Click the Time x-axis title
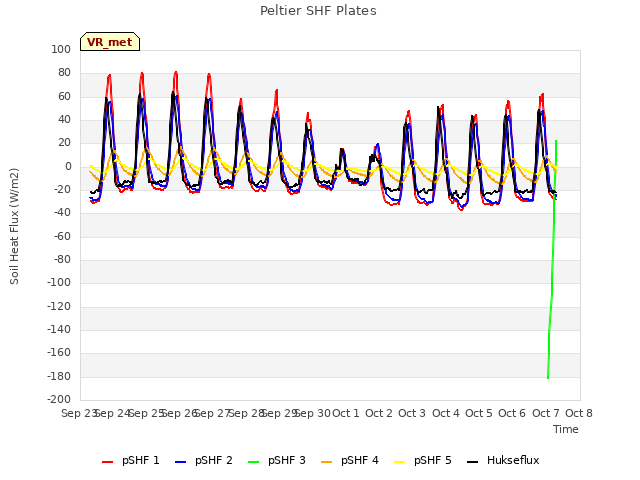The image size is (640, 480). click(x=566, y=429)
